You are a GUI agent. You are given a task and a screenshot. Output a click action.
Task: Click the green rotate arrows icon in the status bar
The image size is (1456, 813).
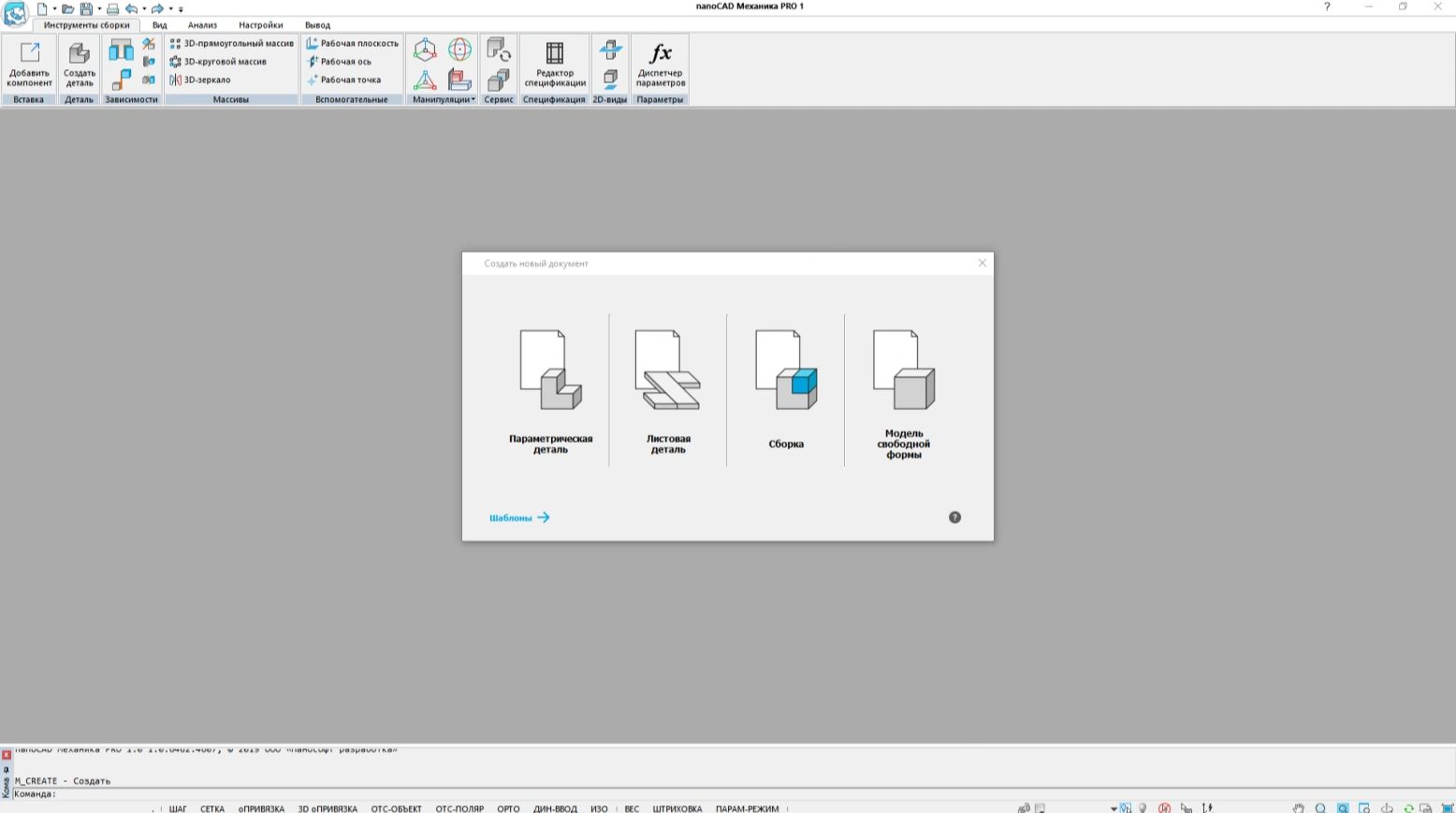(1408, 808)
